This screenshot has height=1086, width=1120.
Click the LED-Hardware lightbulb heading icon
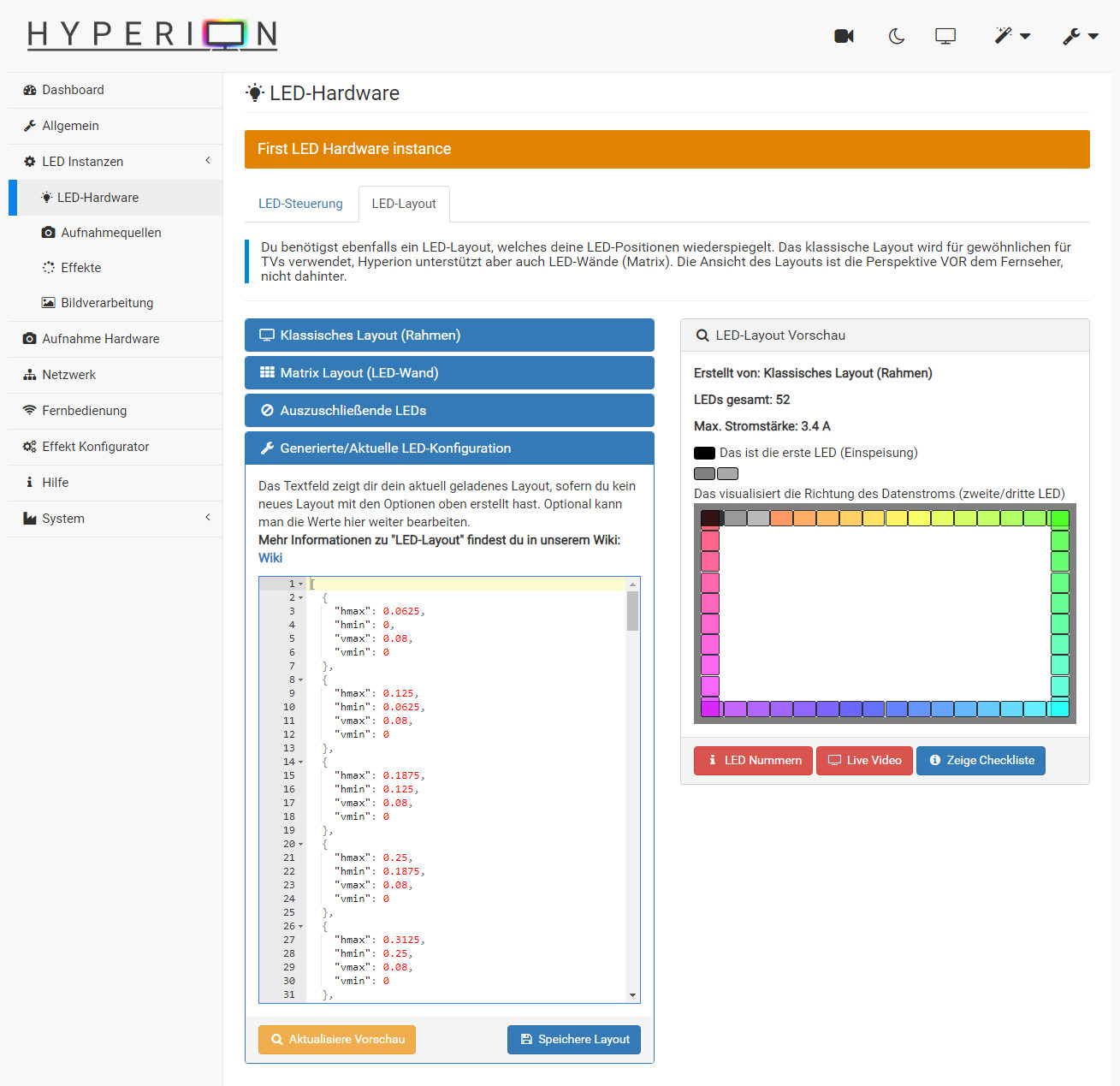point(255,93)
